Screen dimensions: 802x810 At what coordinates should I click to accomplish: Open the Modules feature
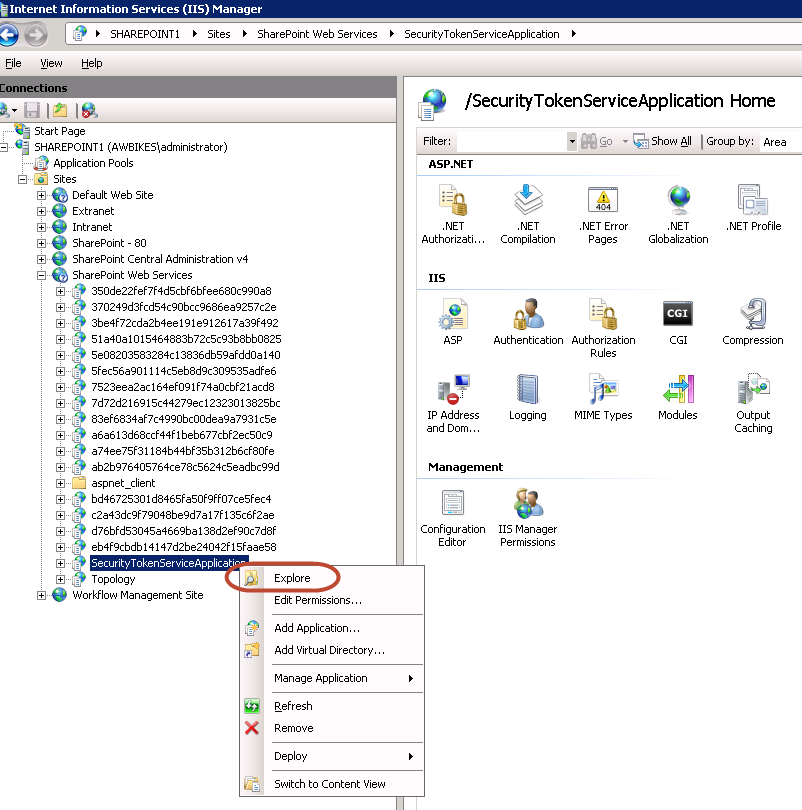[678, 397]
